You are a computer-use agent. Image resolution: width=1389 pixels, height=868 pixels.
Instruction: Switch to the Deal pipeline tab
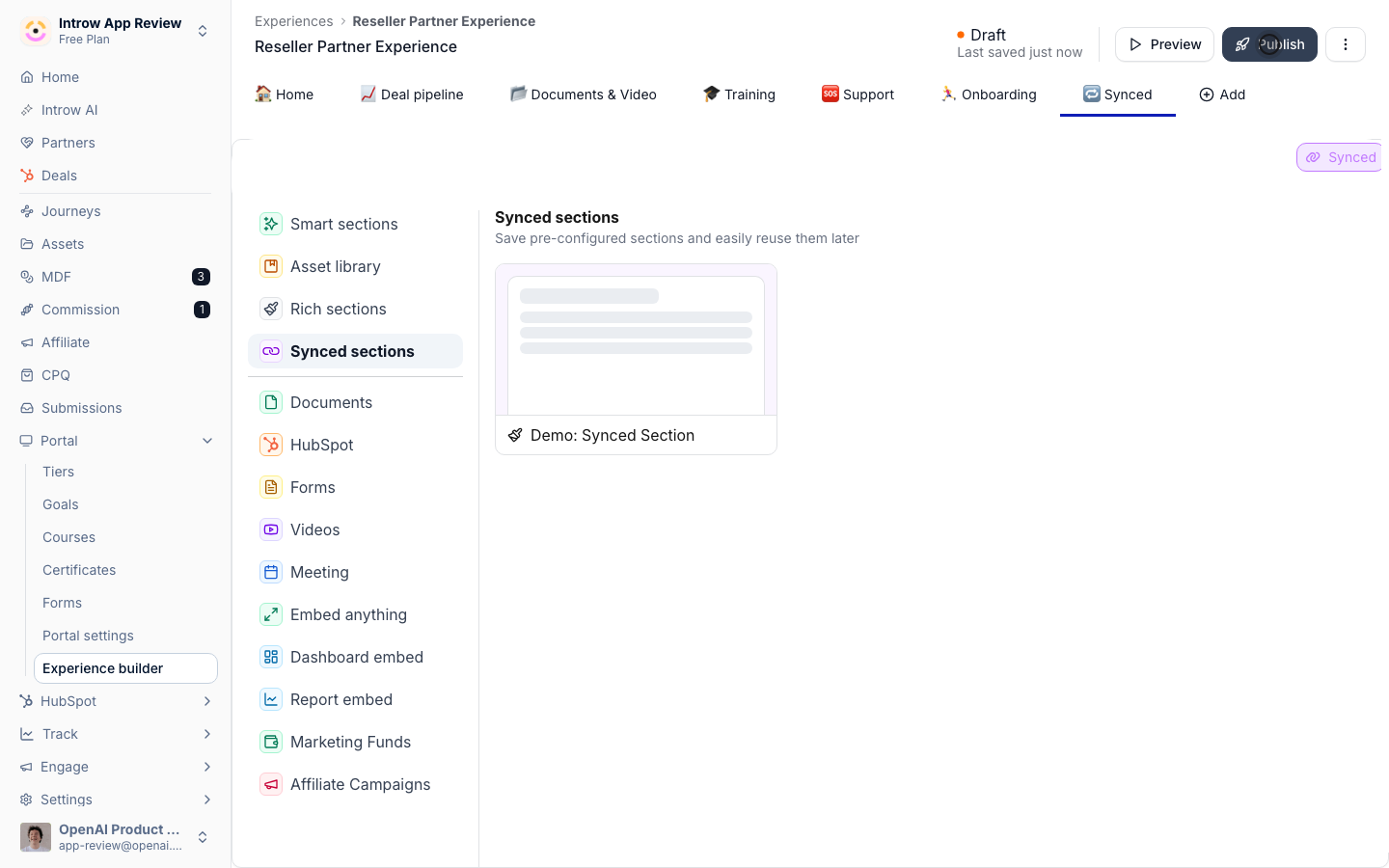(x=412, y=95)
